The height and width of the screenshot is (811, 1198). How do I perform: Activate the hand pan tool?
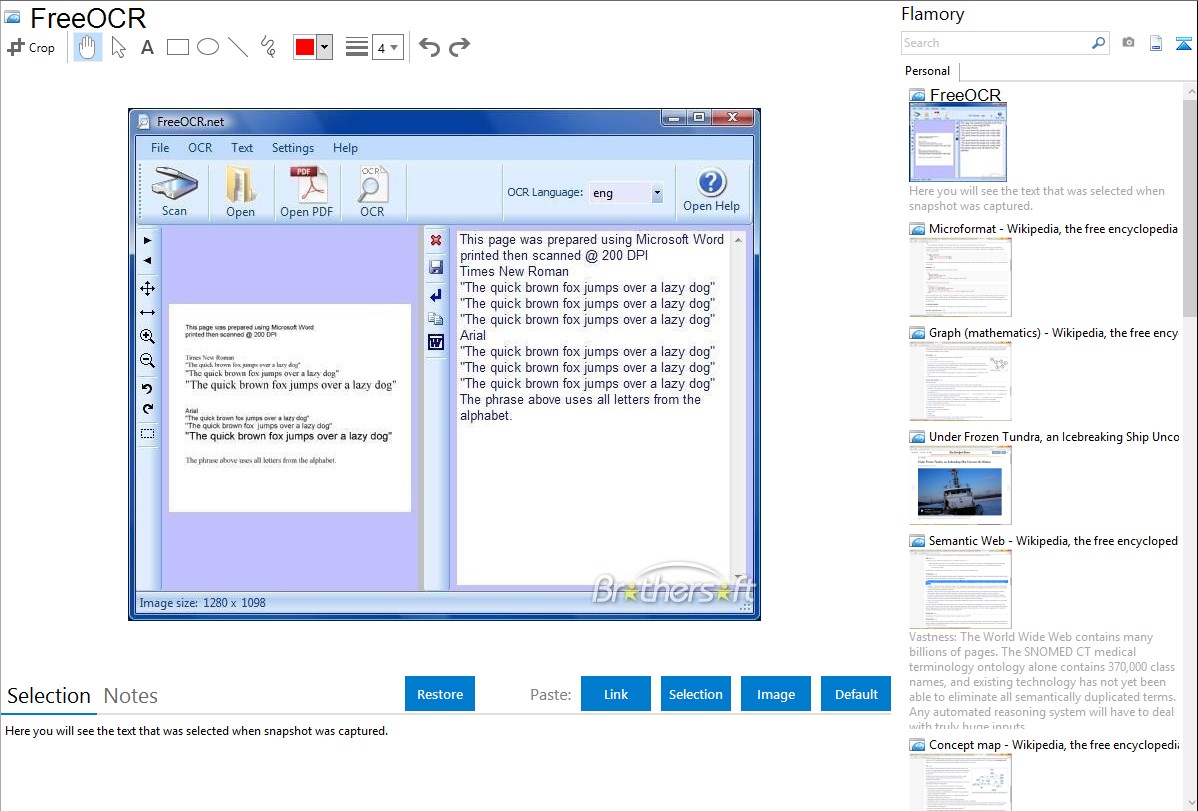(x=87, y=47)
